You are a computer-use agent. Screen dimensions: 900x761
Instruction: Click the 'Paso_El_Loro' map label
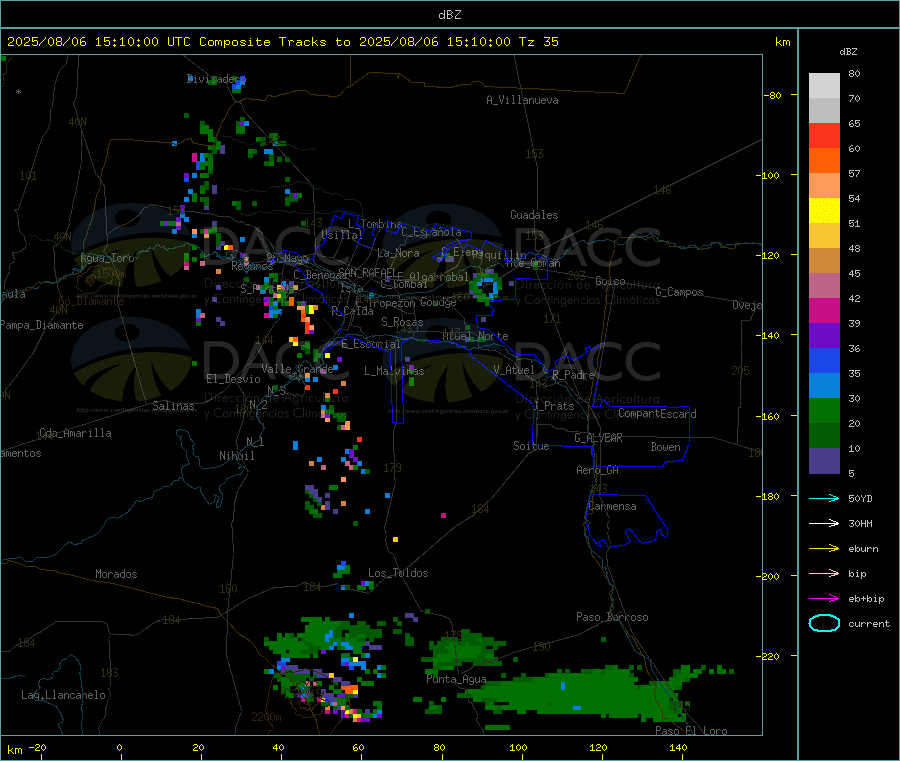click(691, 731)
